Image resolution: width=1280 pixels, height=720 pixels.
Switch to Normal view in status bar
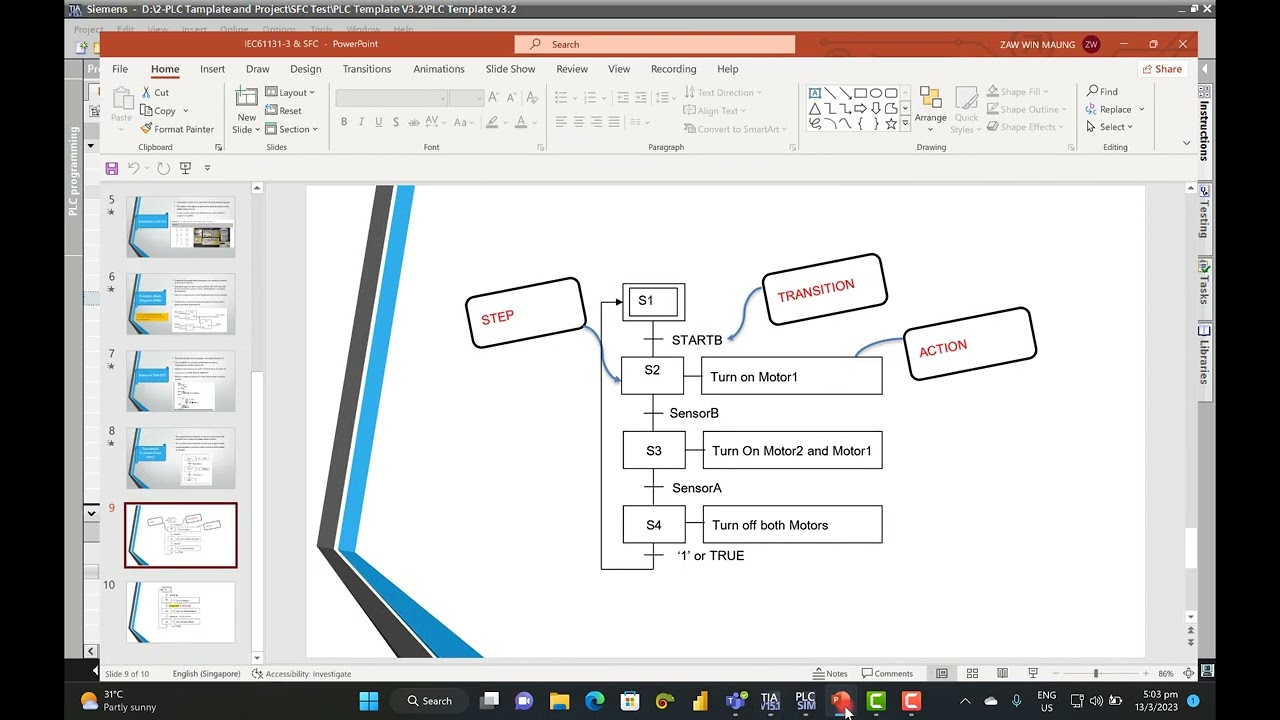coord(942,673)
